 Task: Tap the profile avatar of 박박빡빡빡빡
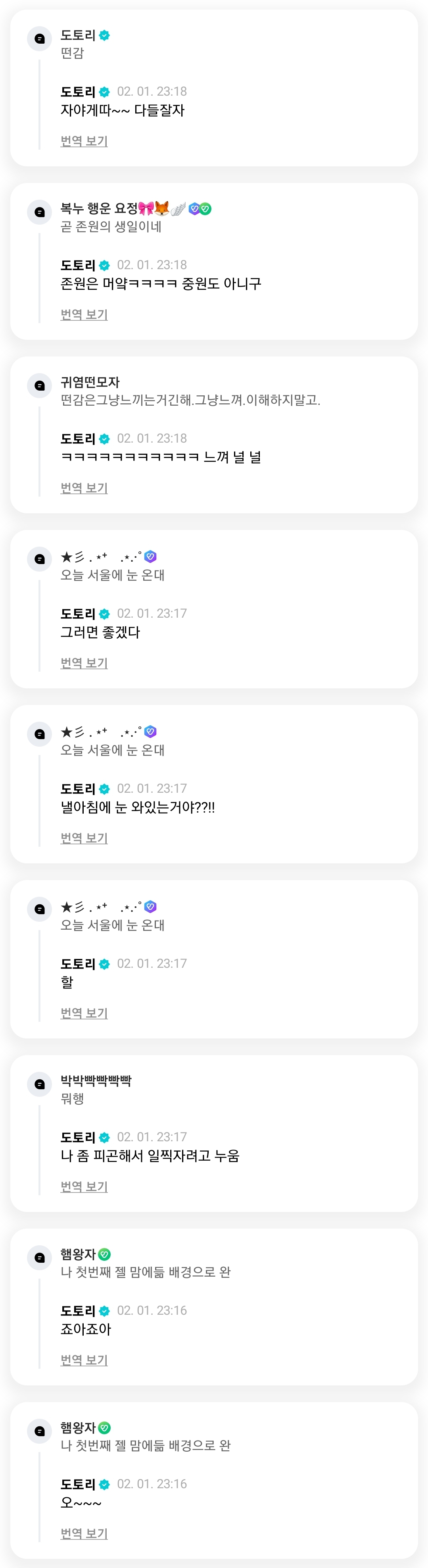(40, 1083)
